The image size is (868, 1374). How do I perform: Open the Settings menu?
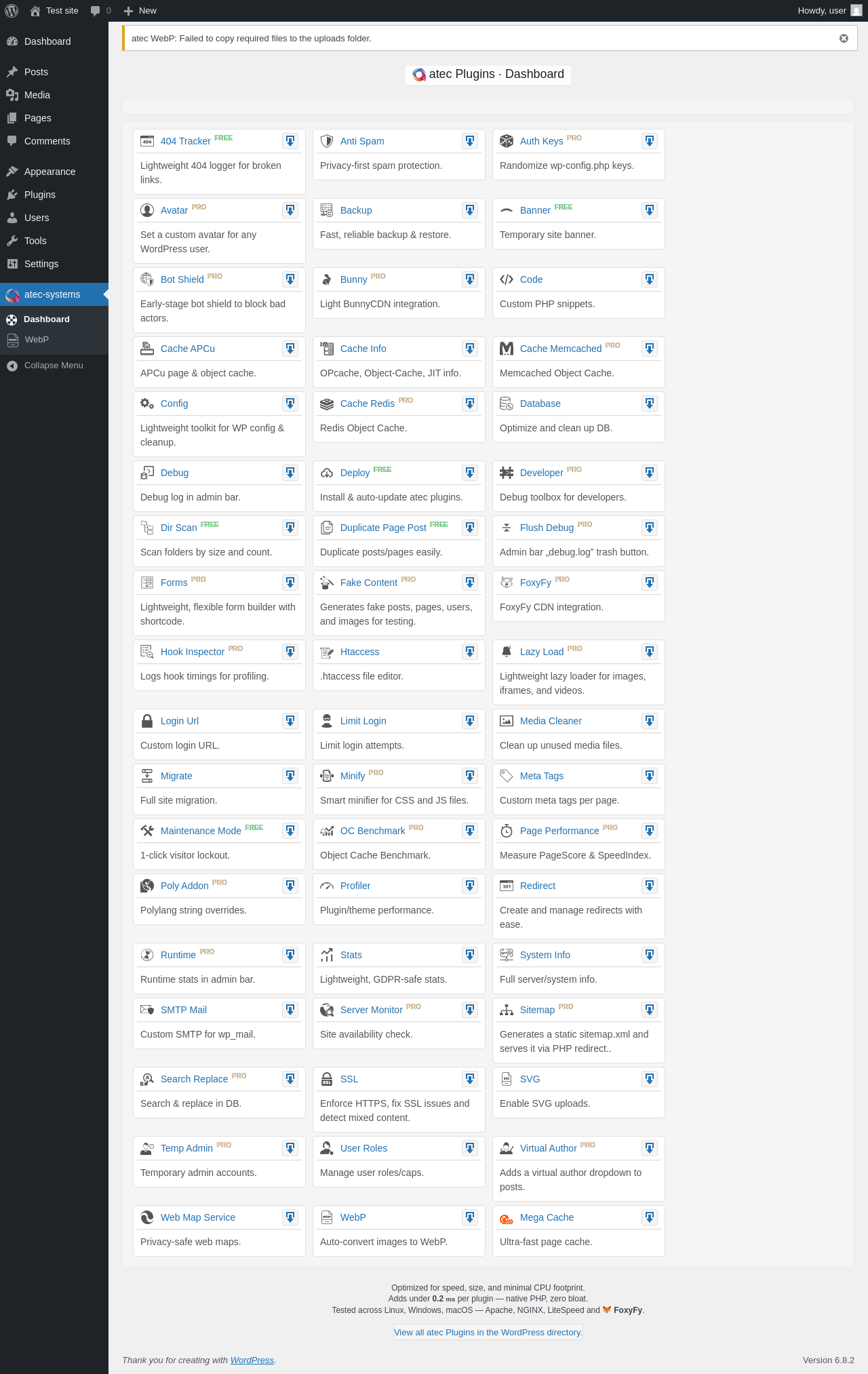pyautogui.click(x=54, y=264)
